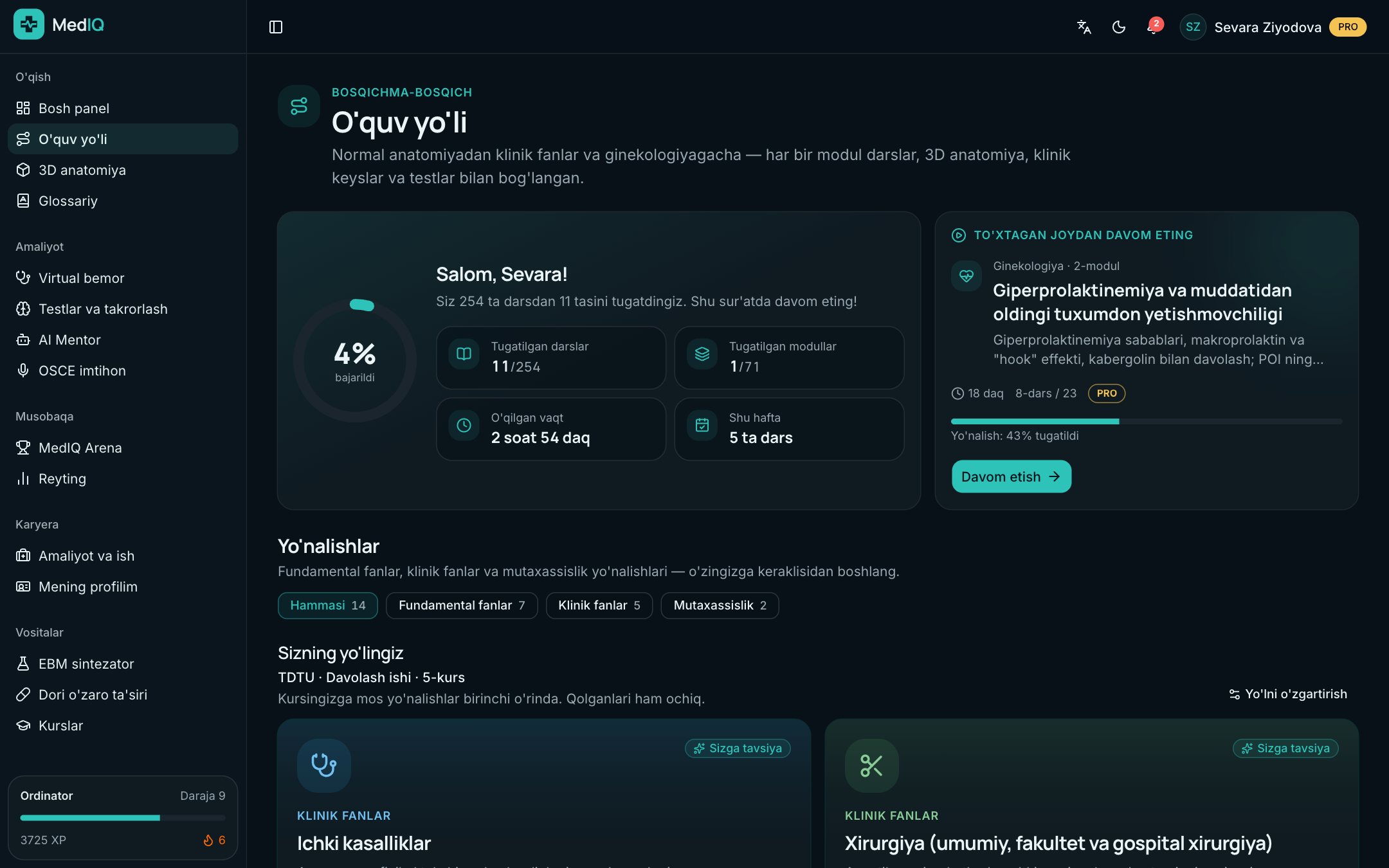This screenshot has height=868, width=1389.
Task: Filter by Klinik fanlar 5
Action: pyautogui.click(x=599, y=606)
